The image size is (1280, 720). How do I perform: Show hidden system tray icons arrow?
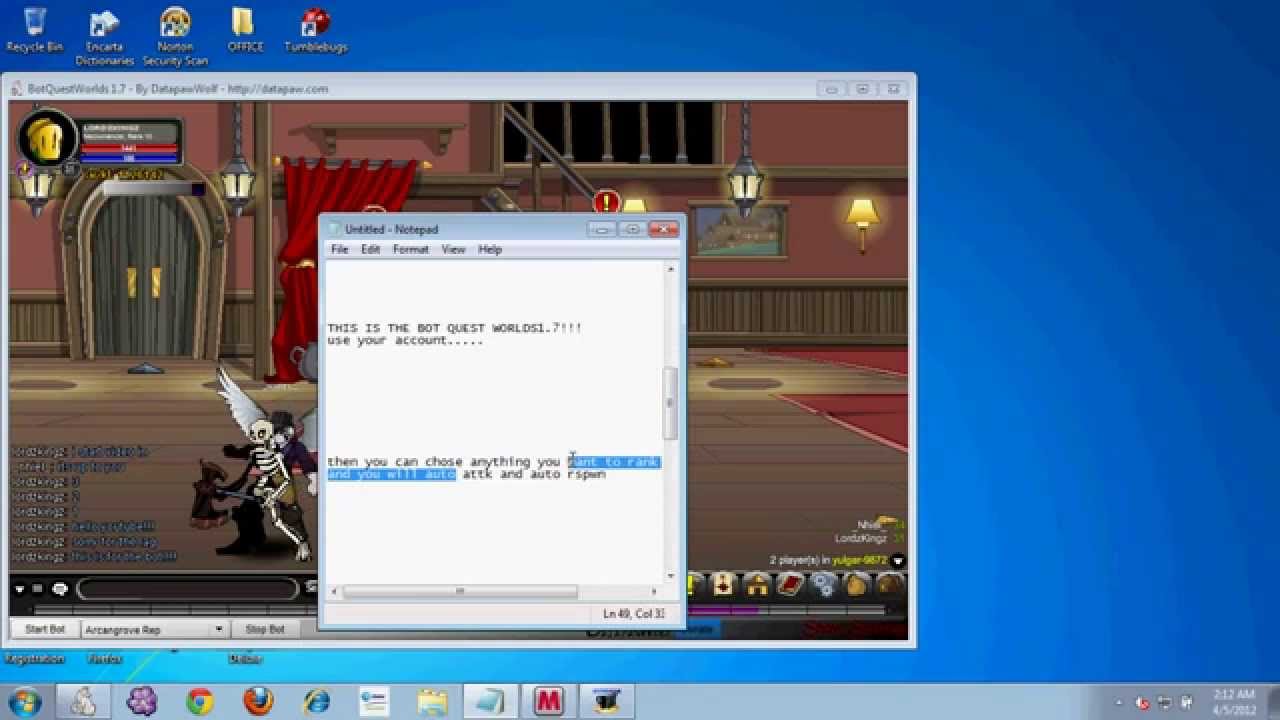(1118, 701)
